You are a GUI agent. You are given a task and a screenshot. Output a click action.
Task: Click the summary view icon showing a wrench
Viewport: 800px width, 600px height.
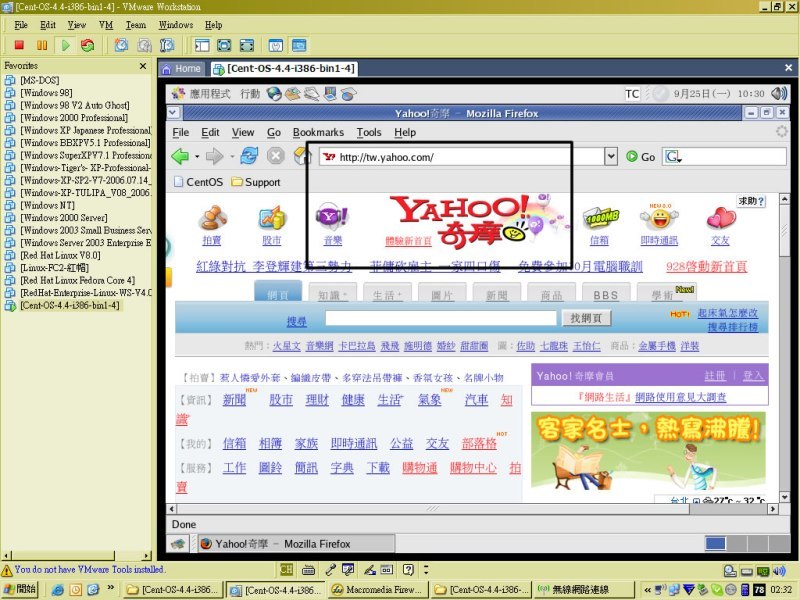coord(276,45)
